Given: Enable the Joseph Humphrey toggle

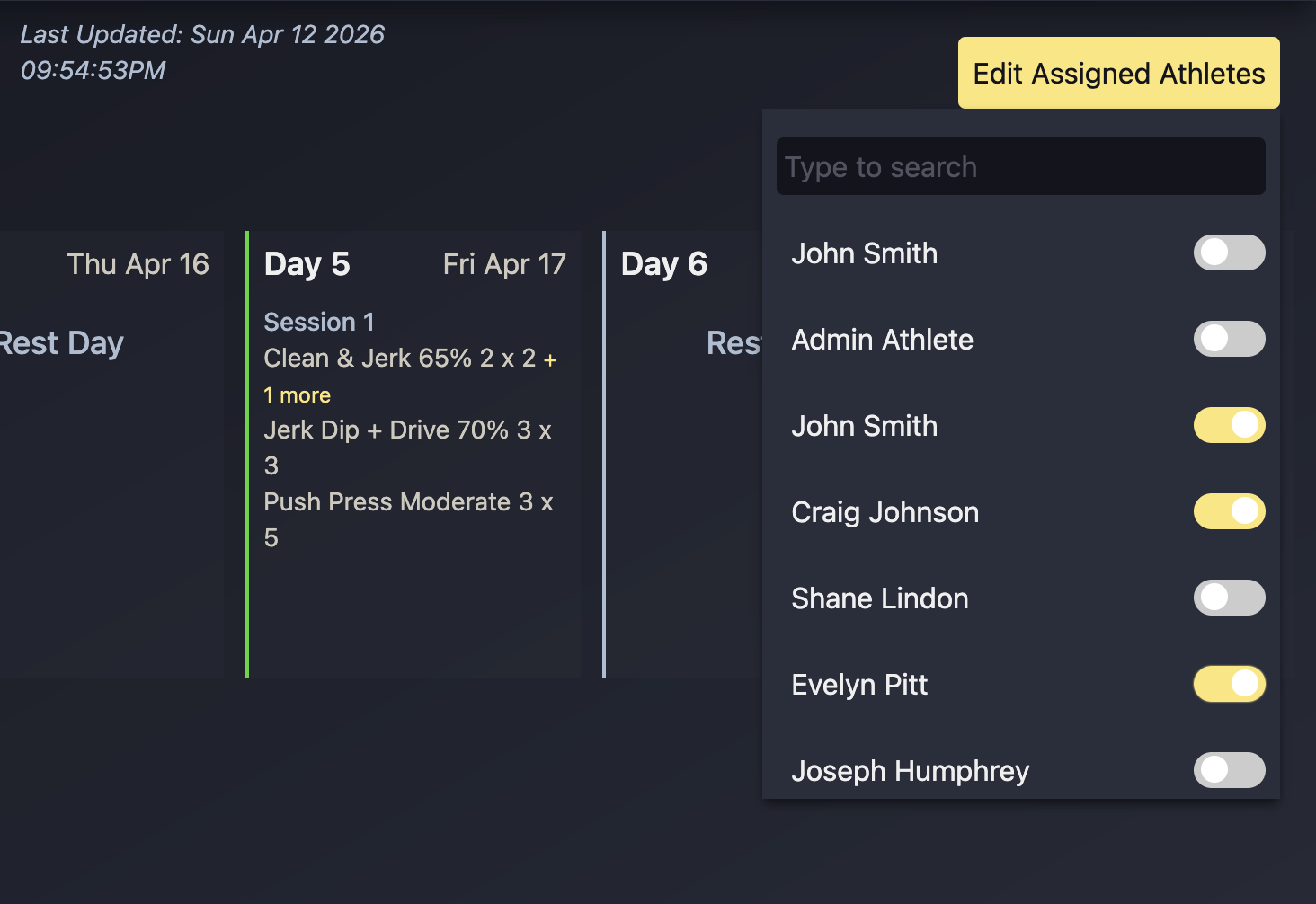Looking at the screenshot, I should coord(1229,770).
